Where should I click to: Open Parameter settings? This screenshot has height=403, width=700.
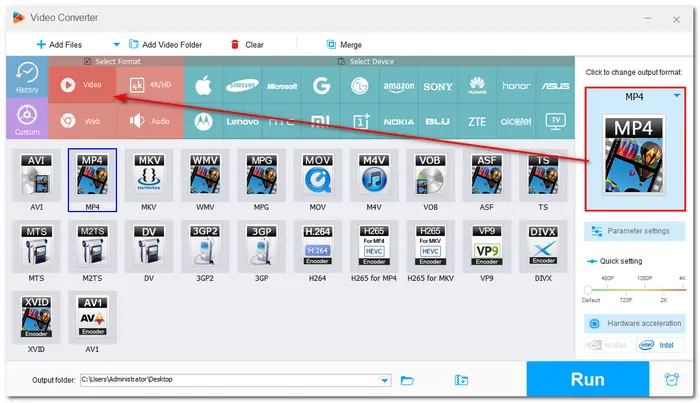pyautogui.click(x=634, y=231)
